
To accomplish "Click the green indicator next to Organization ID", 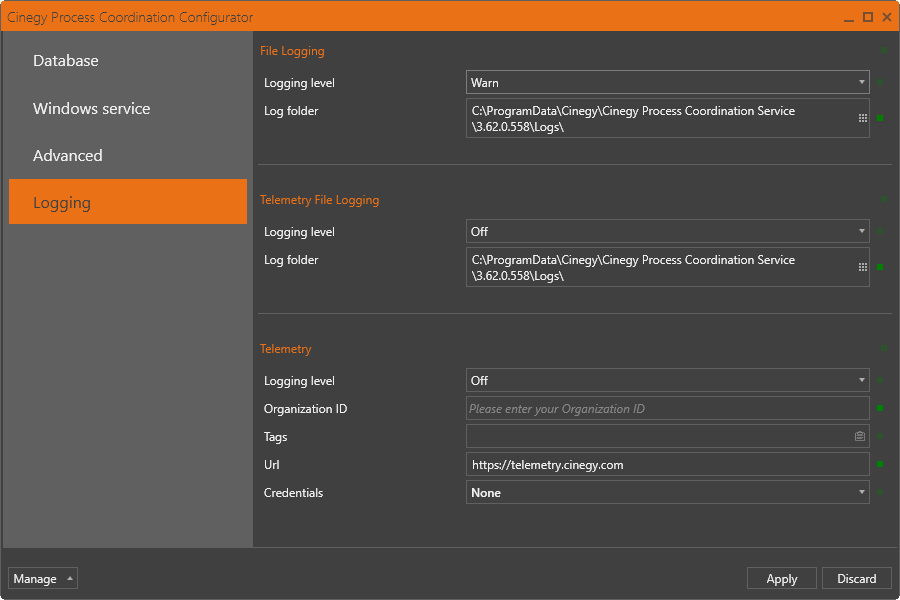I will 880,408.
